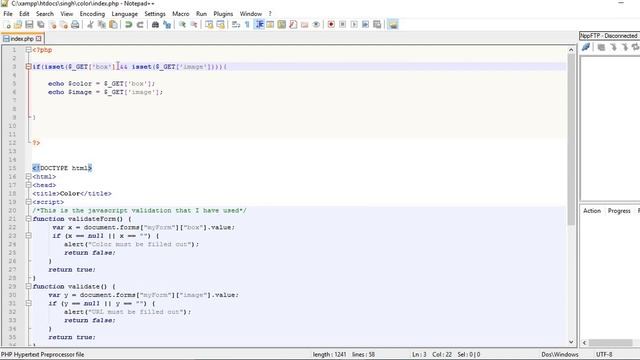Collapse the <html> fold on line 16
Screen dimensions: 640x360
pyautogui.click(x=28, y=176)
